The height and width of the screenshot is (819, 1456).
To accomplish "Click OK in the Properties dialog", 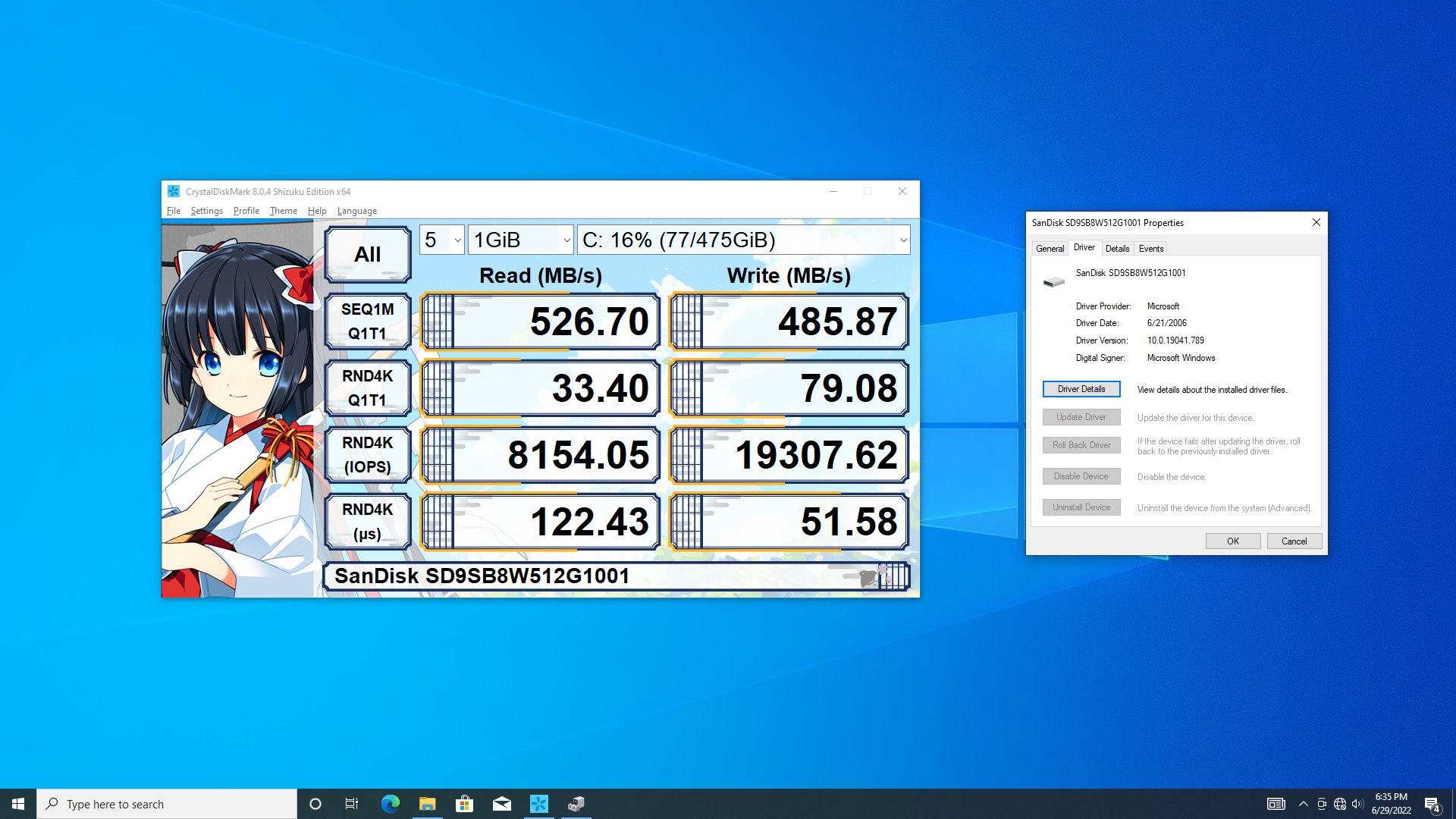I will [x=1233, y=541].
